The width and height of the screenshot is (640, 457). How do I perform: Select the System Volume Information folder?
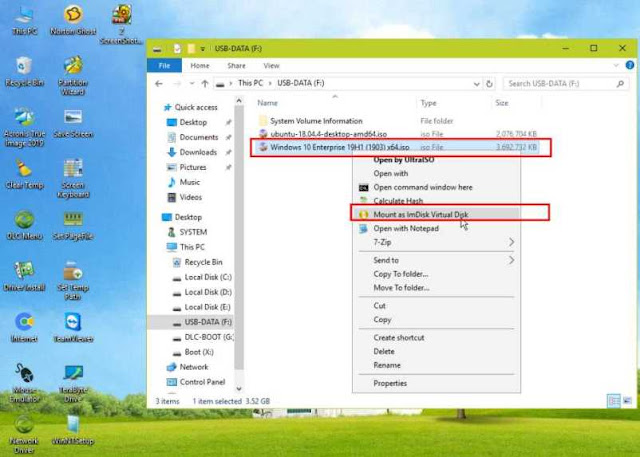(x=398, y=121)
